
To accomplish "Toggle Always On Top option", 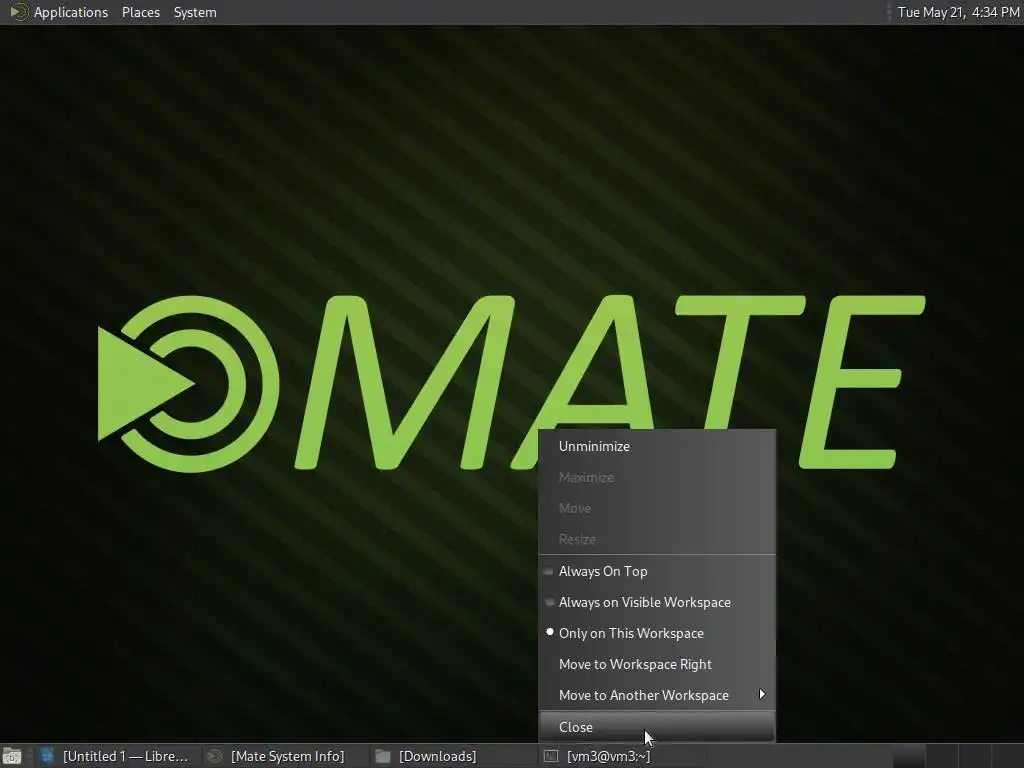I will (x=657, y=571).
